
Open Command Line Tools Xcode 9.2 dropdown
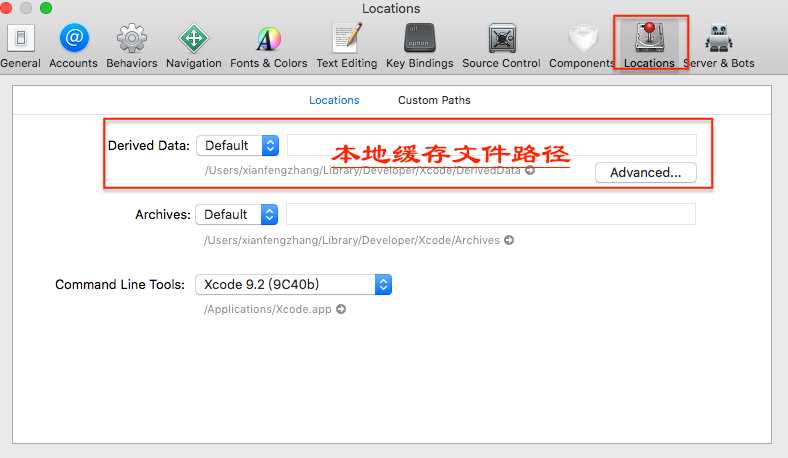pyautogui.click(x=293, y=285)
